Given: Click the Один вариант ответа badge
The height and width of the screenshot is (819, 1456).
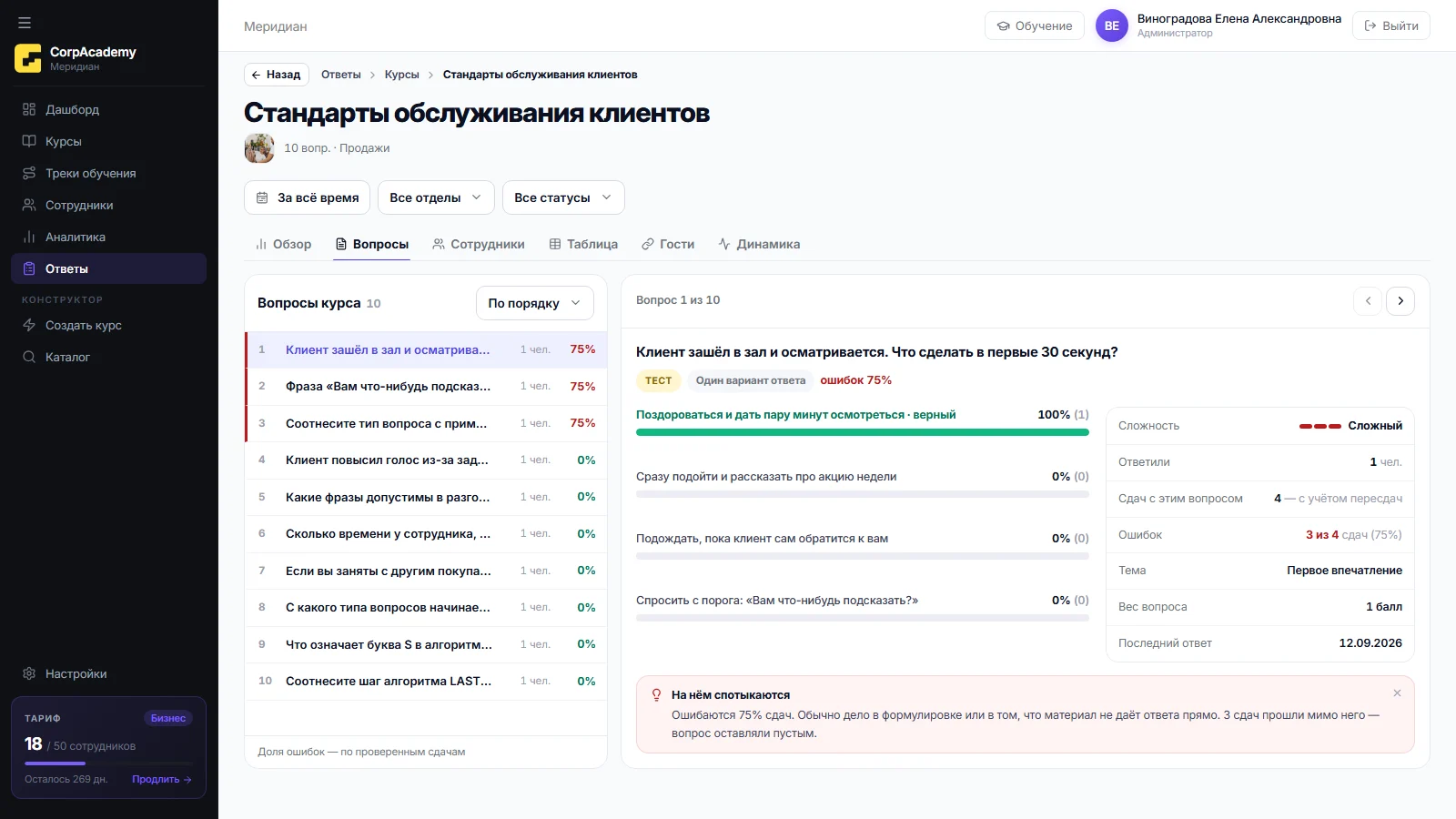Looking at the screenshot, I should pyautogui.click(x=751, y=380).
